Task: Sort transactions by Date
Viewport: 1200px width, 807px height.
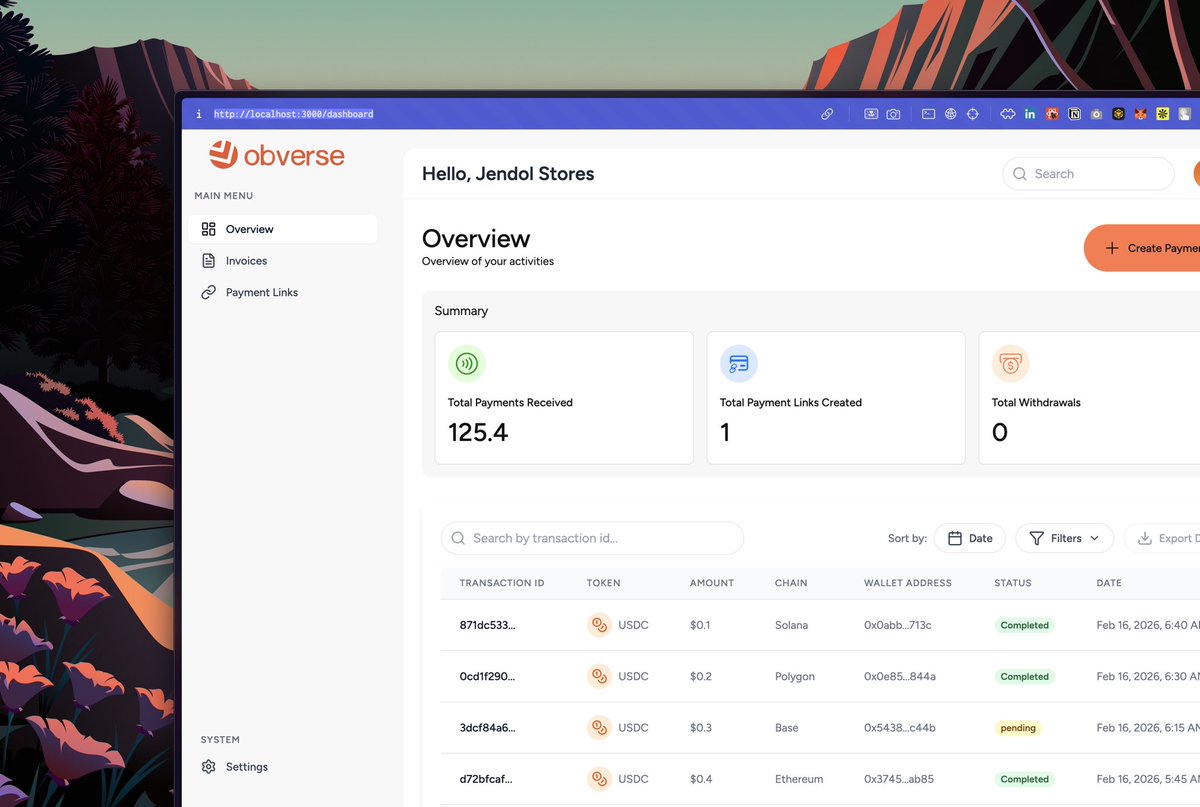Action: click(970, 538)
